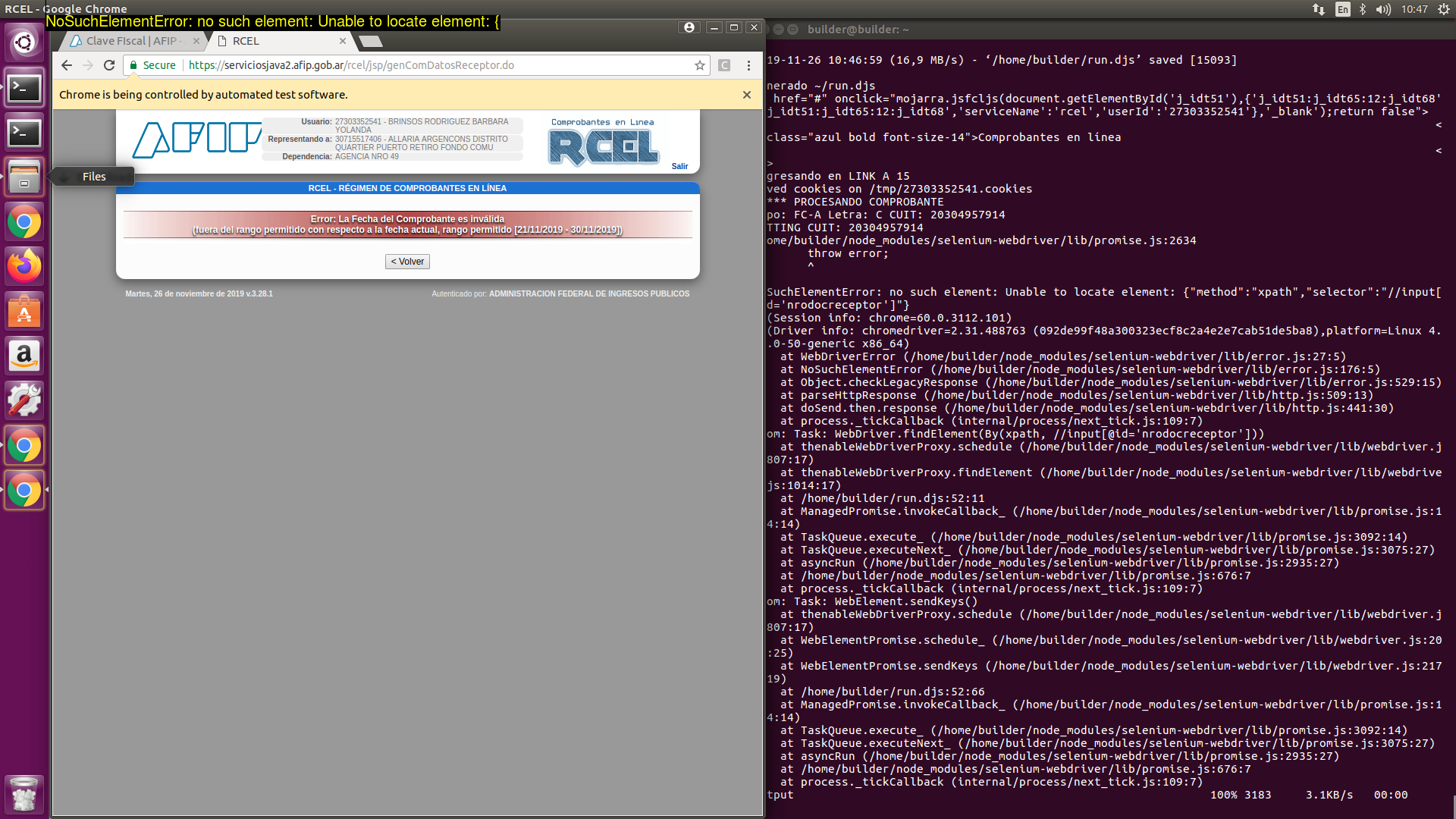
Task: Open System Settings wrench icon
Action: [x=24, y=400]
